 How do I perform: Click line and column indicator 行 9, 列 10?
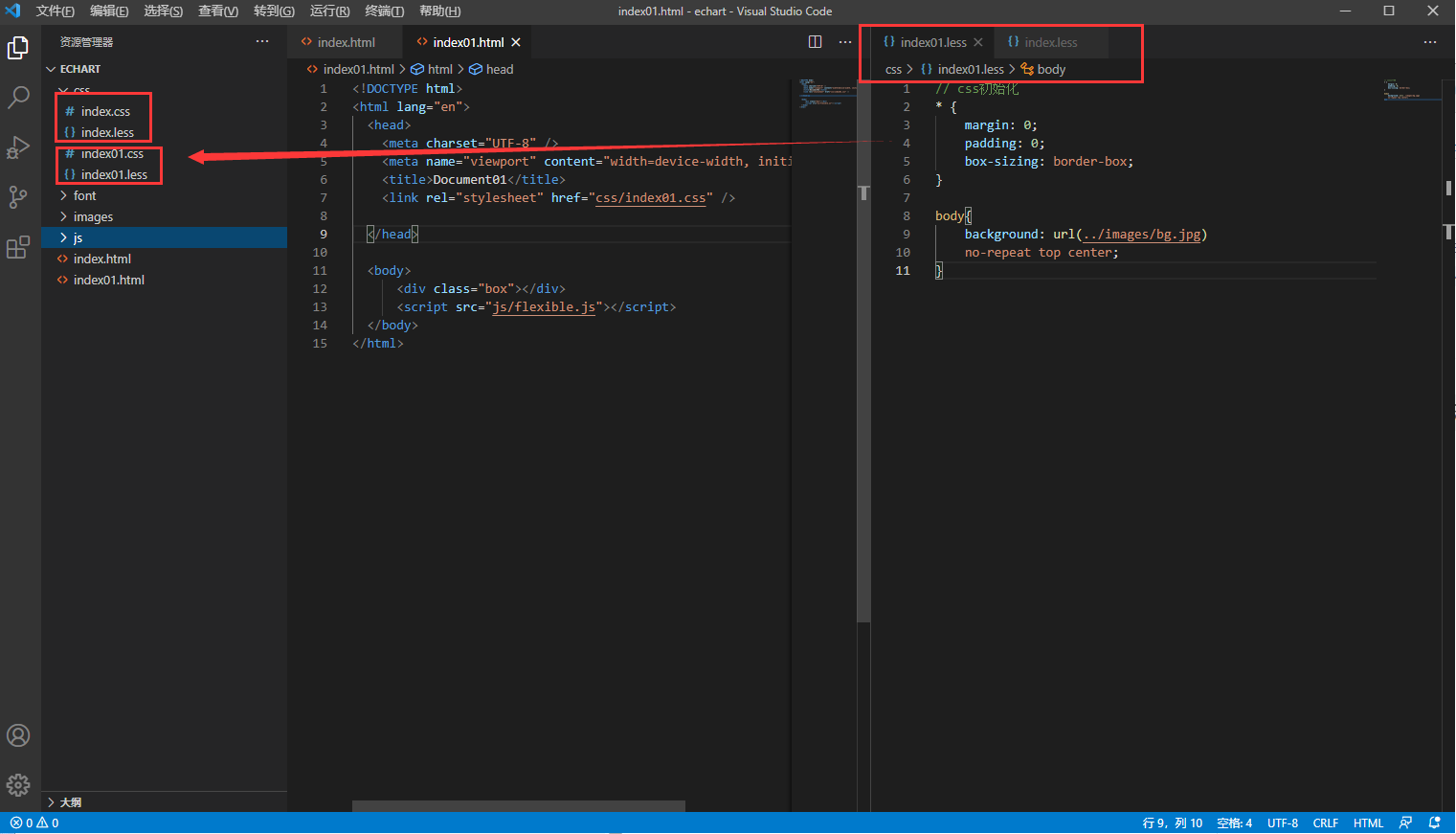click(x=1172, y=823)
